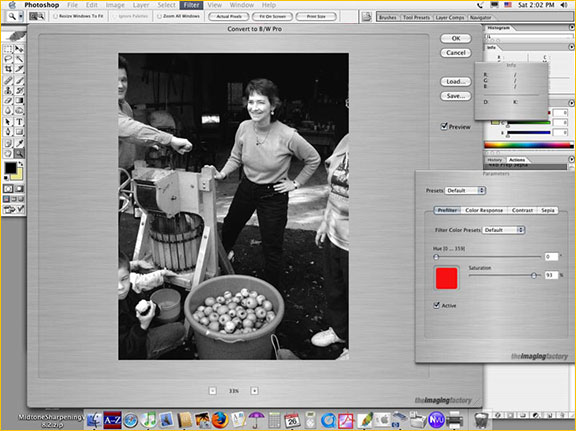The image size is (576, 431).
Task: Select the Pen tool
Action: (8, 132)
